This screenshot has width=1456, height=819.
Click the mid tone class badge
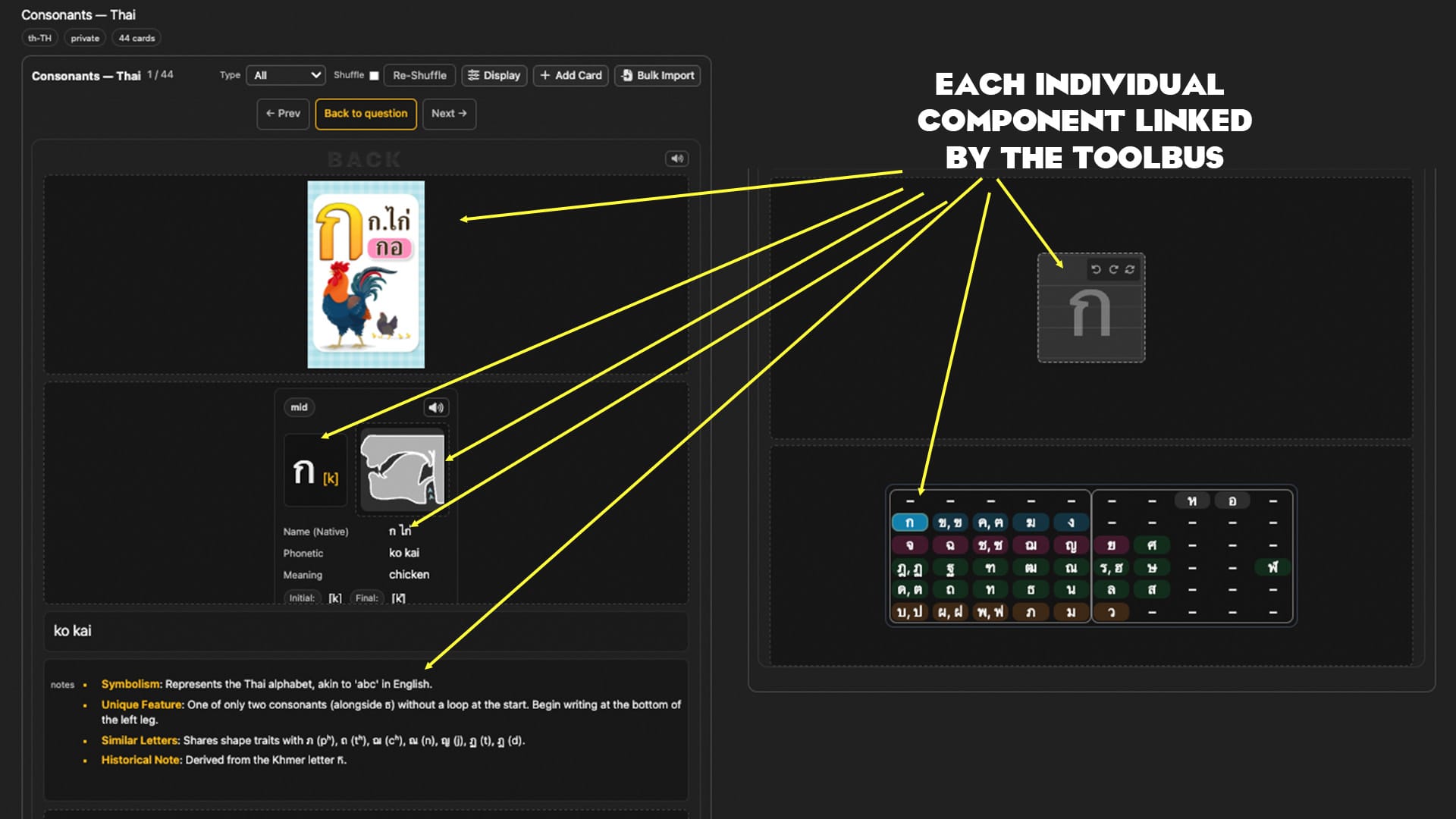coord(299,407)
